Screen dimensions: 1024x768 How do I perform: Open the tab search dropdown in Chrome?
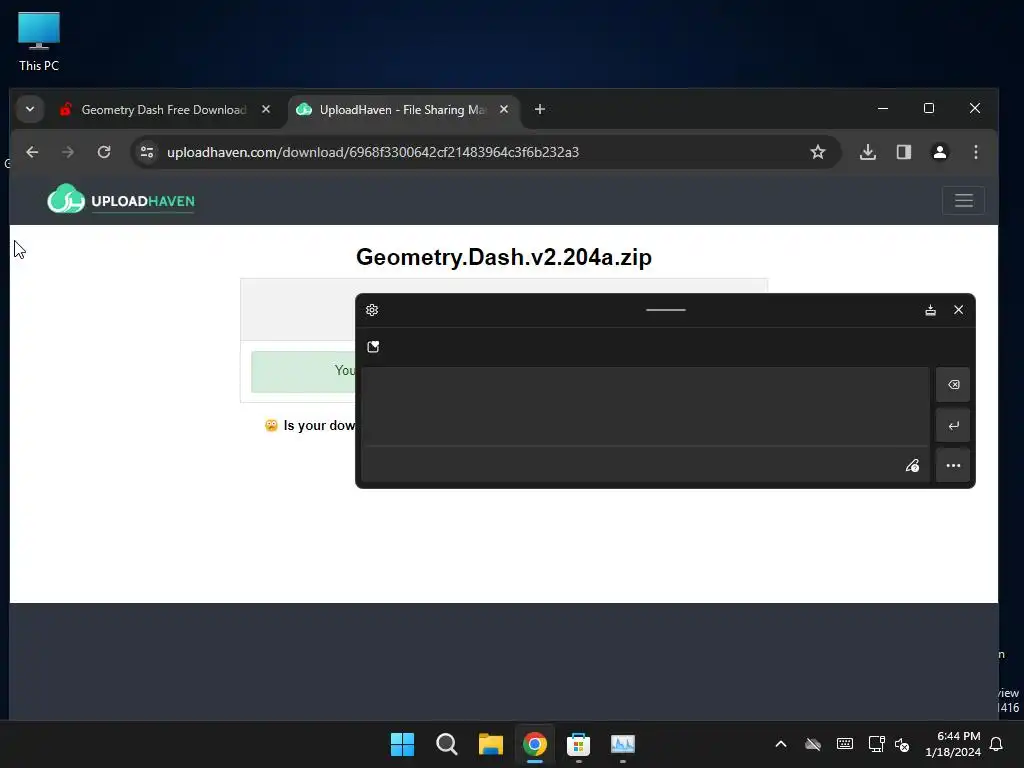point(30,109)
